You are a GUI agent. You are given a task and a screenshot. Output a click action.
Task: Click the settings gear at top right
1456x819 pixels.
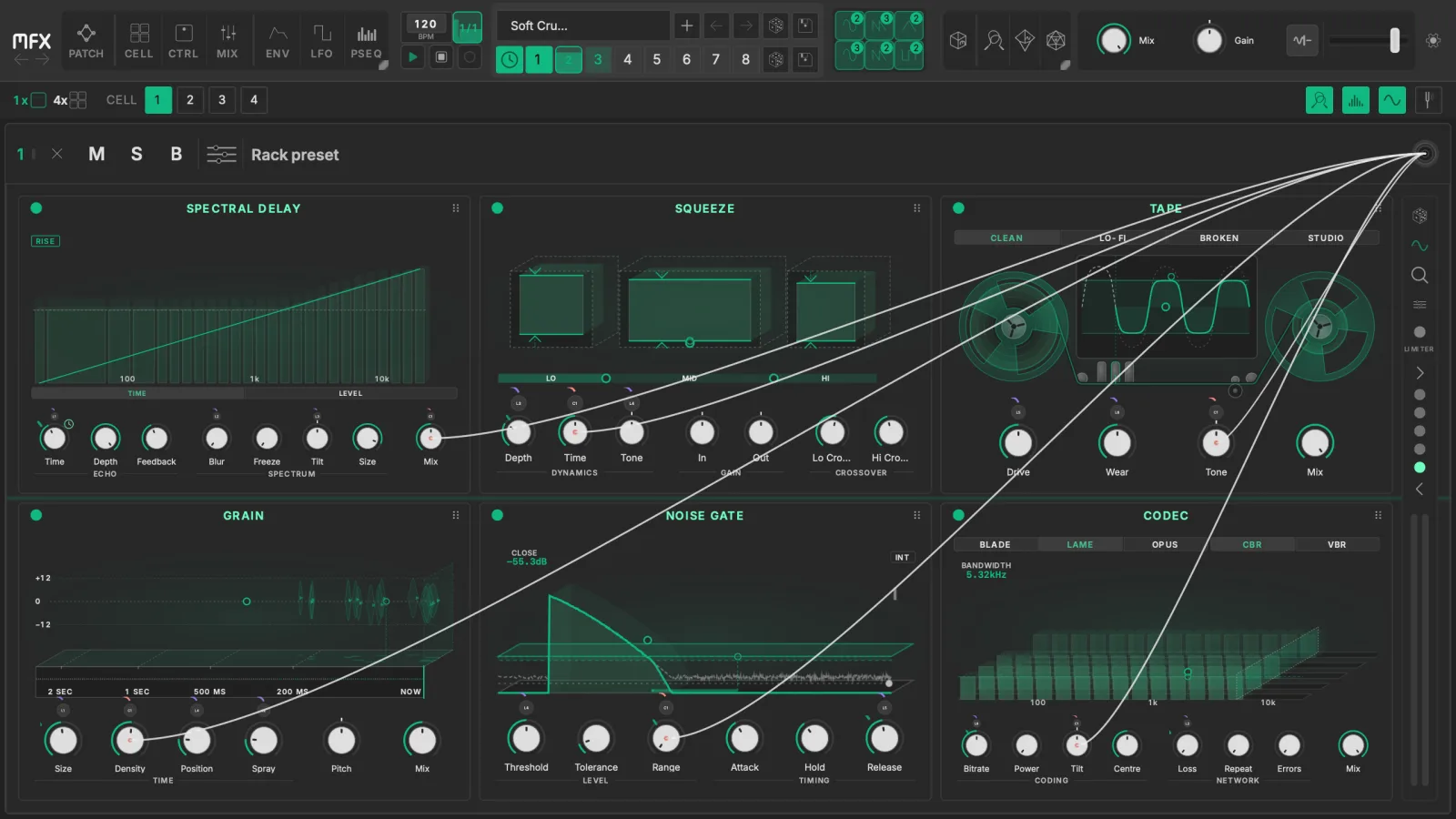coord(1433,40)
